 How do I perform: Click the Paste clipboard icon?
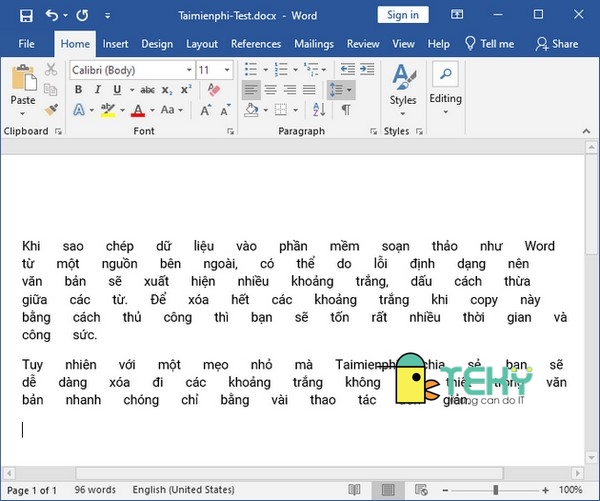(x=24, y=78)
